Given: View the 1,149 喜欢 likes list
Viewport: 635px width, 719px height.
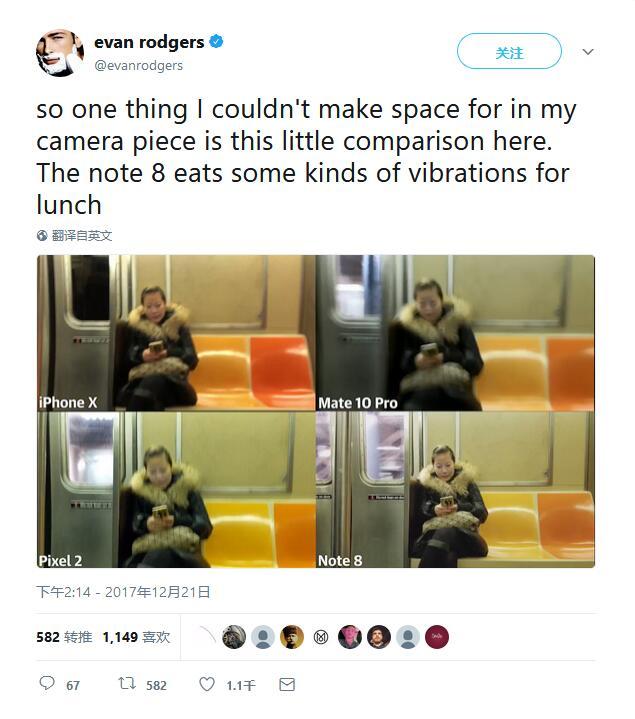Looking at the screenshot, I should pos(136,637).
